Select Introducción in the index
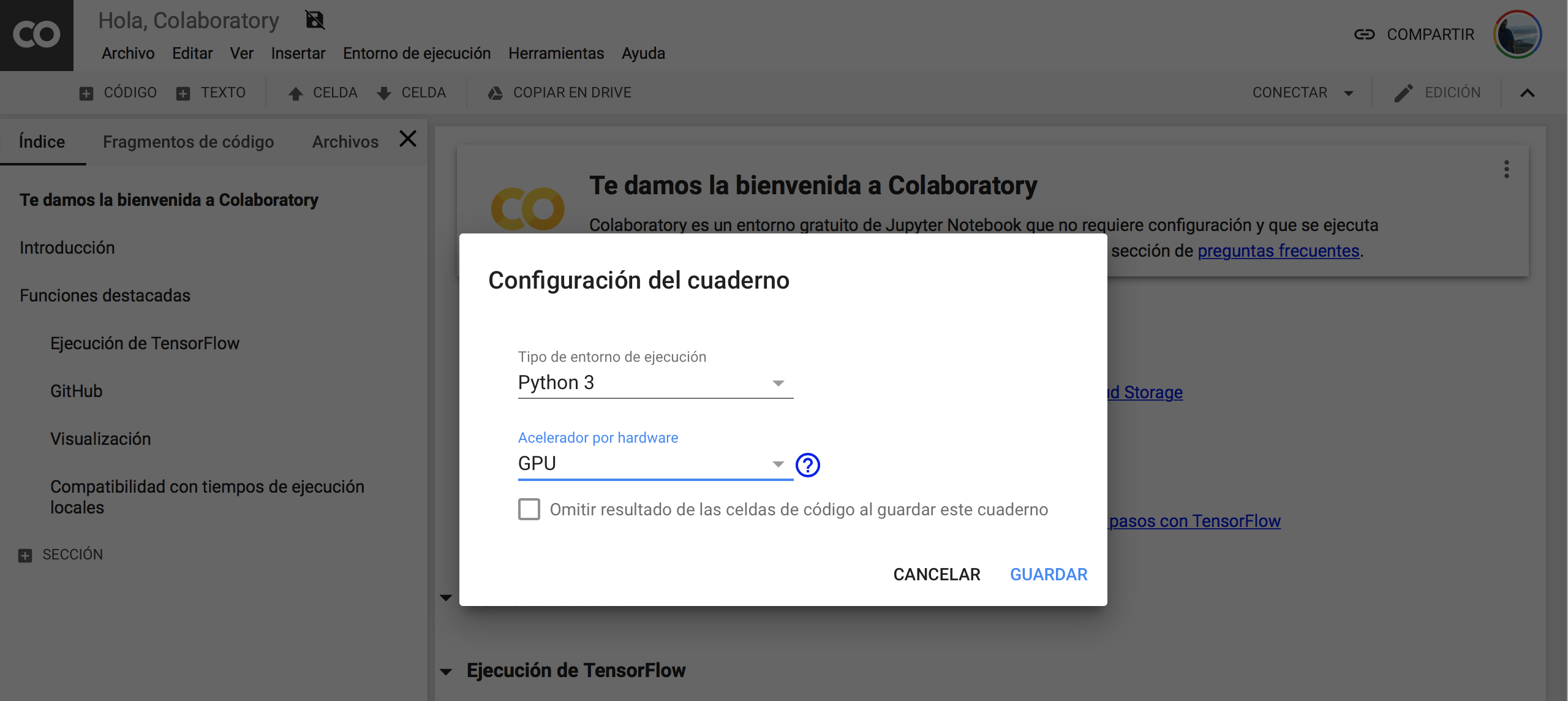 click(x=67, y=248)
